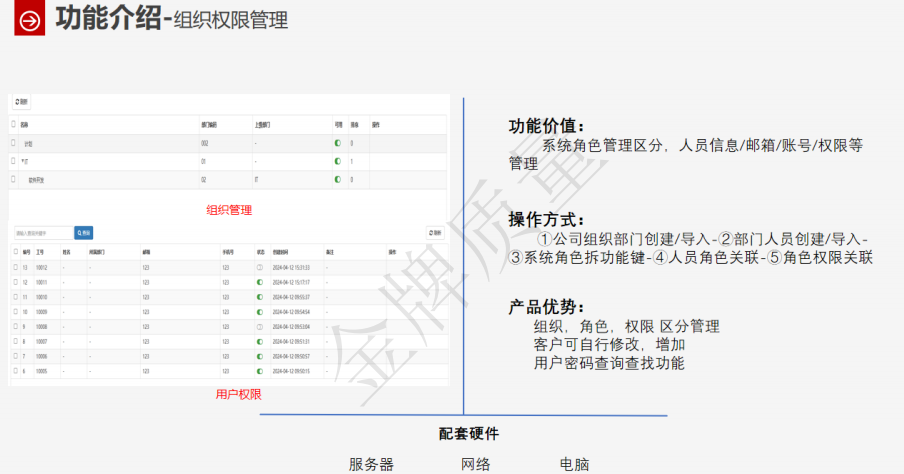Select the checkbox for IT department row
The image size is (904, 474).
click(x=13, y=161)
